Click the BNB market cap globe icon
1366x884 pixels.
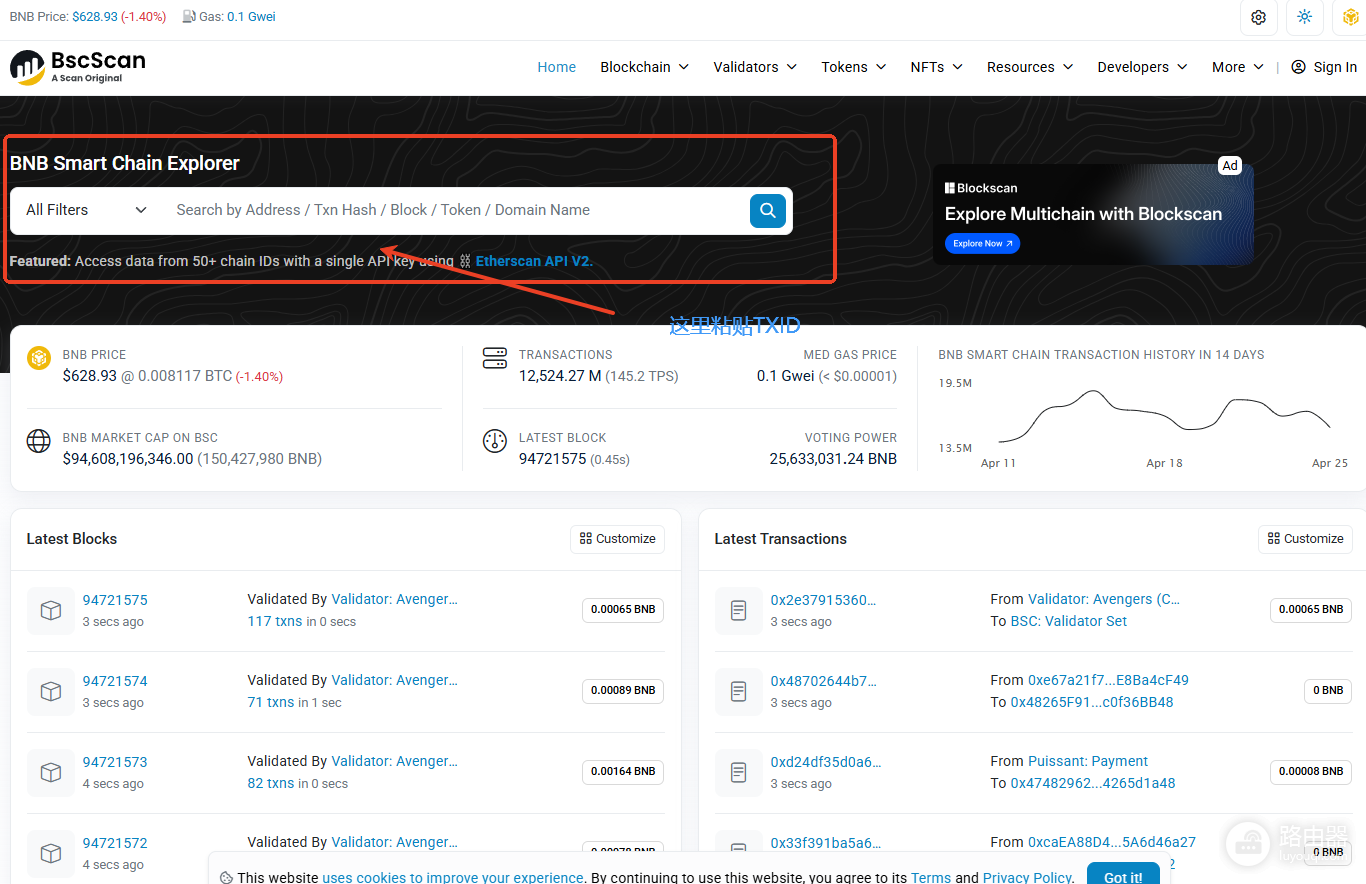tap(39, 441)
